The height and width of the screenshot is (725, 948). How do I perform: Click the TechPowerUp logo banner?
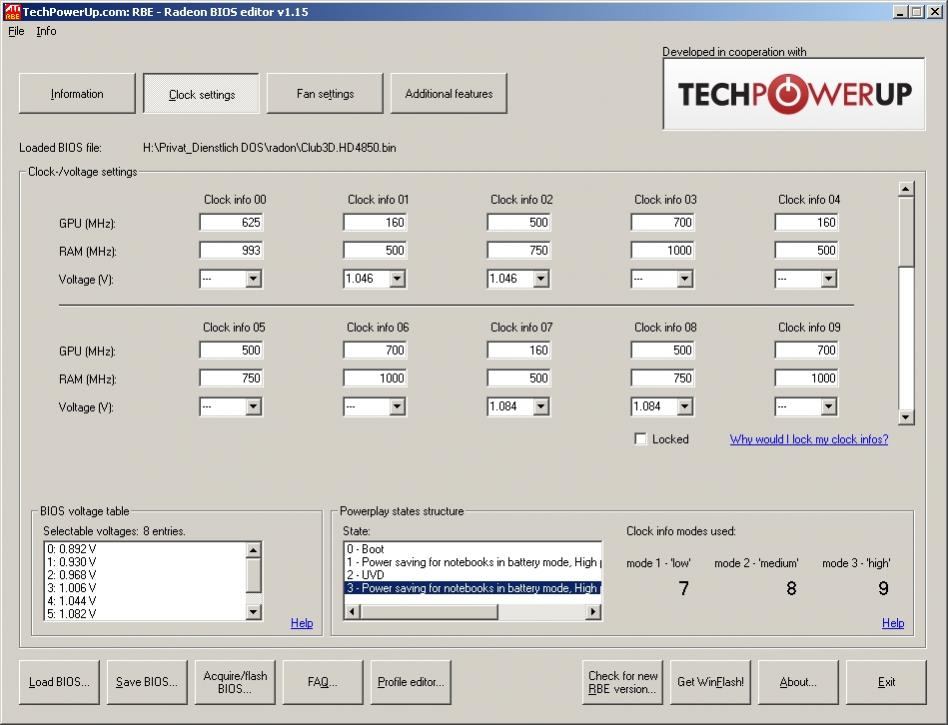coord(794,94)
